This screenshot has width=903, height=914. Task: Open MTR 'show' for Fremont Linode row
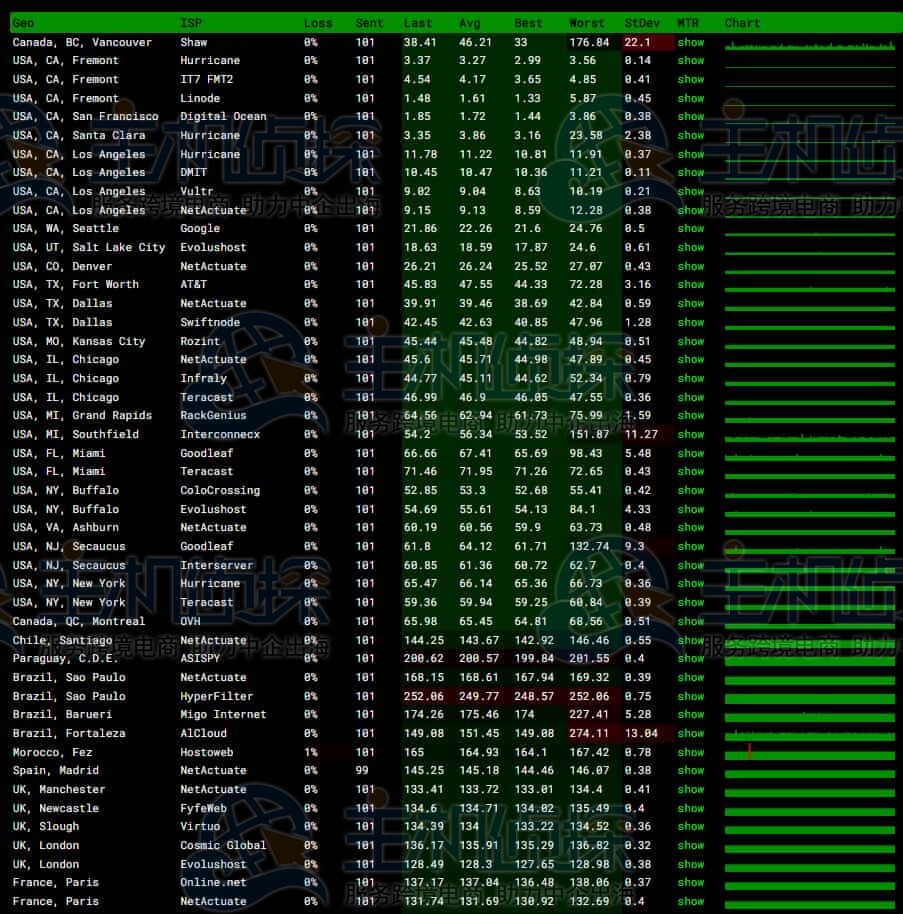pos(691,99)
